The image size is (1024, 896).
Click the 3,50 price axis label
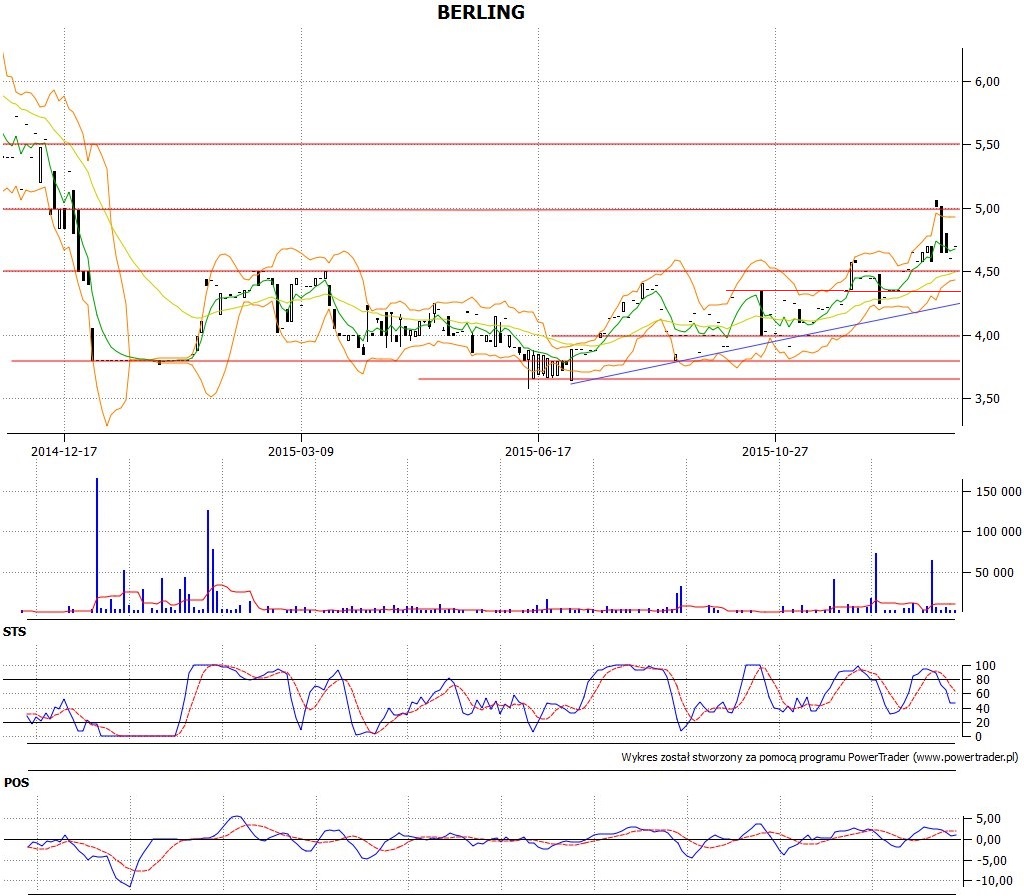(987, 399)
